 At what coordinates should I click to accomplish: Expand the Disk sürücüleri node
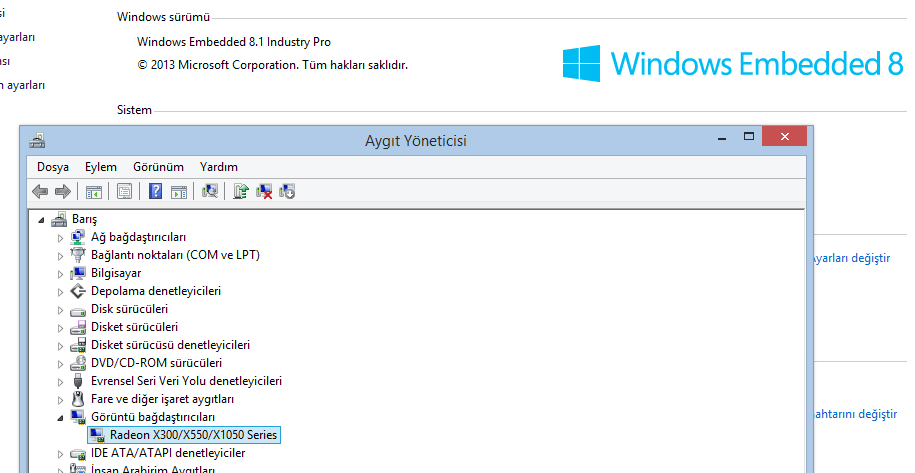(x=60, y=309)
